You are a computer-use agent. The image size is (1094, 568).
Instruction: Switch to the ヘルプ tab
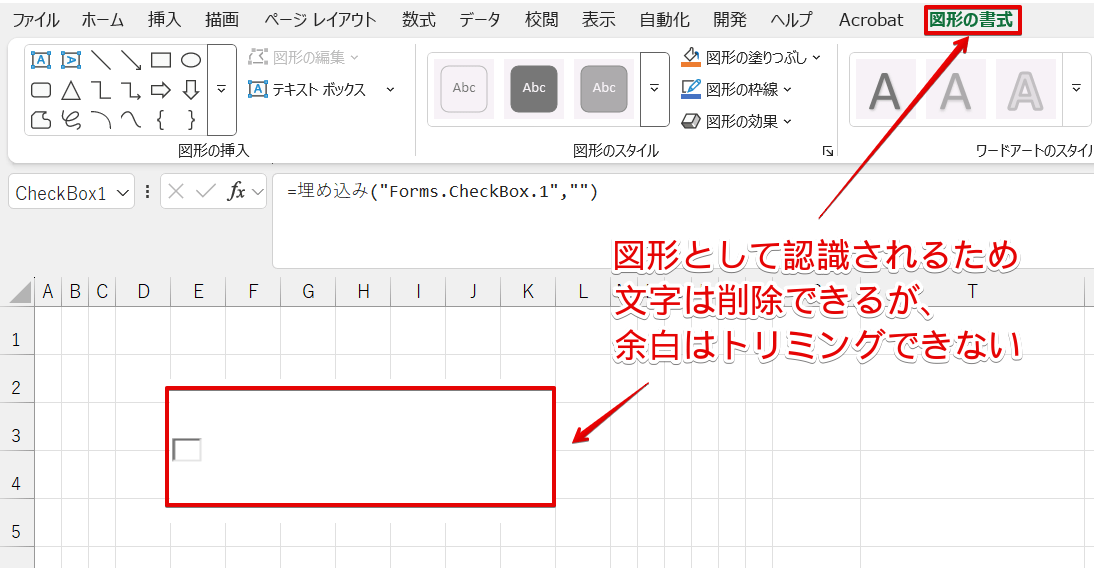(791, 20)
